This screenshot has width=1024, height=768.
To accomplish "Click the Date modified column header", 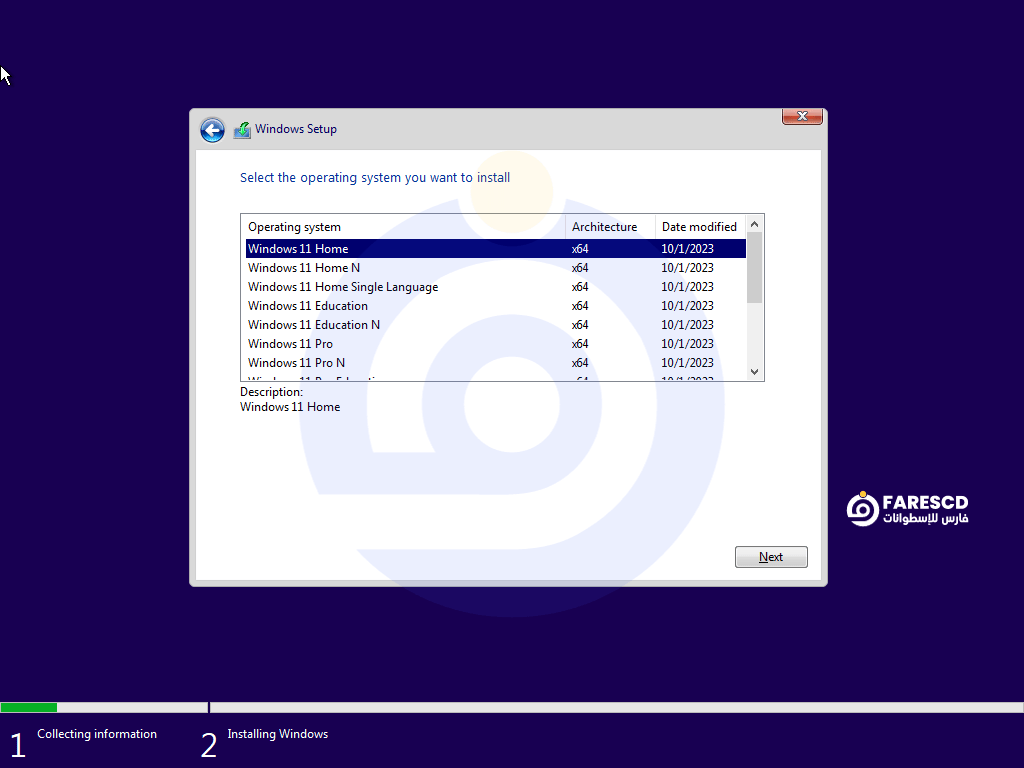I will 701,227.
